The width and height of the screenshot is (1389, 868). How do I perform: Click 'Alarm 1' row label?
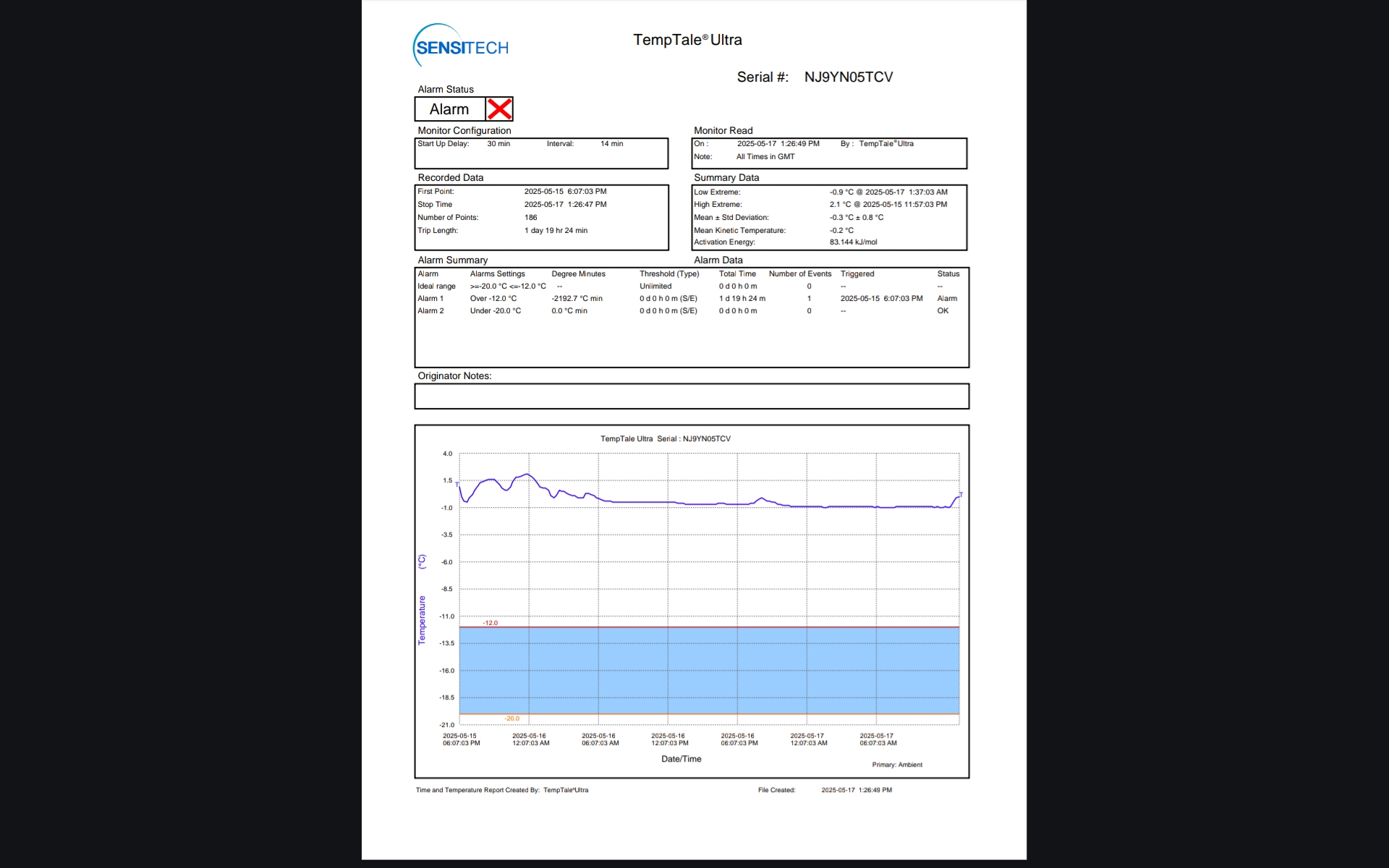tap(430, 299)
